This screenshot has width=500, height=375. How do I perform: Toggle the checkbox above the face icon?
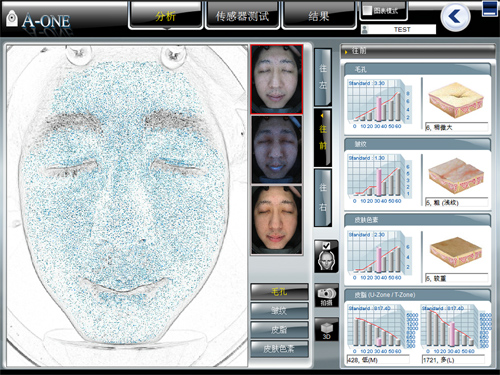[326, 246]
